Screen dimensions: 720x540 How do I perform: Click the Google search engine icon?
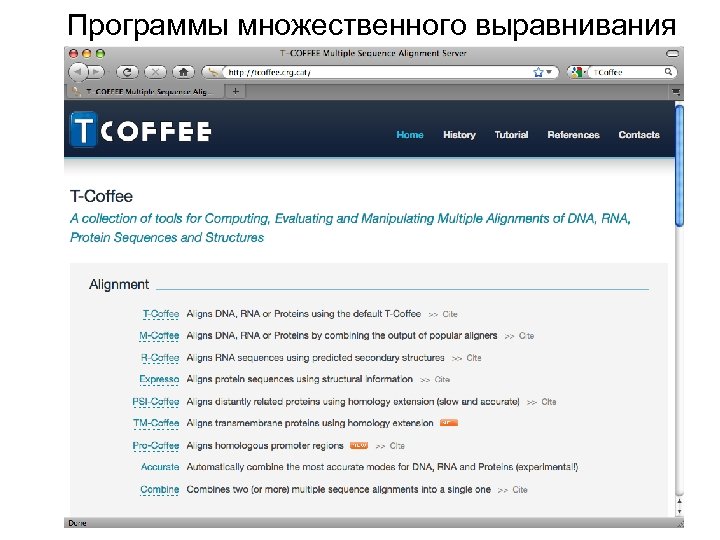point(577,72)
